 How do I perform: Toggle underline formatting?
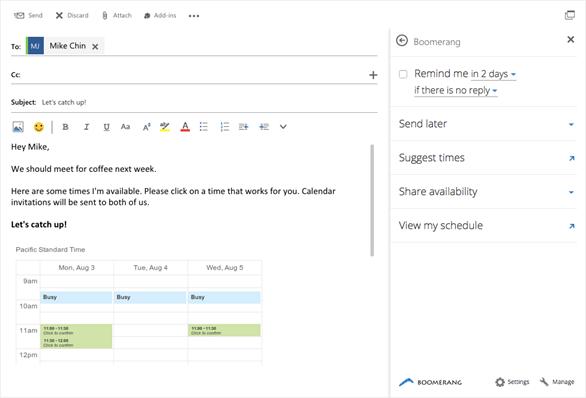[x=107, y=127]
